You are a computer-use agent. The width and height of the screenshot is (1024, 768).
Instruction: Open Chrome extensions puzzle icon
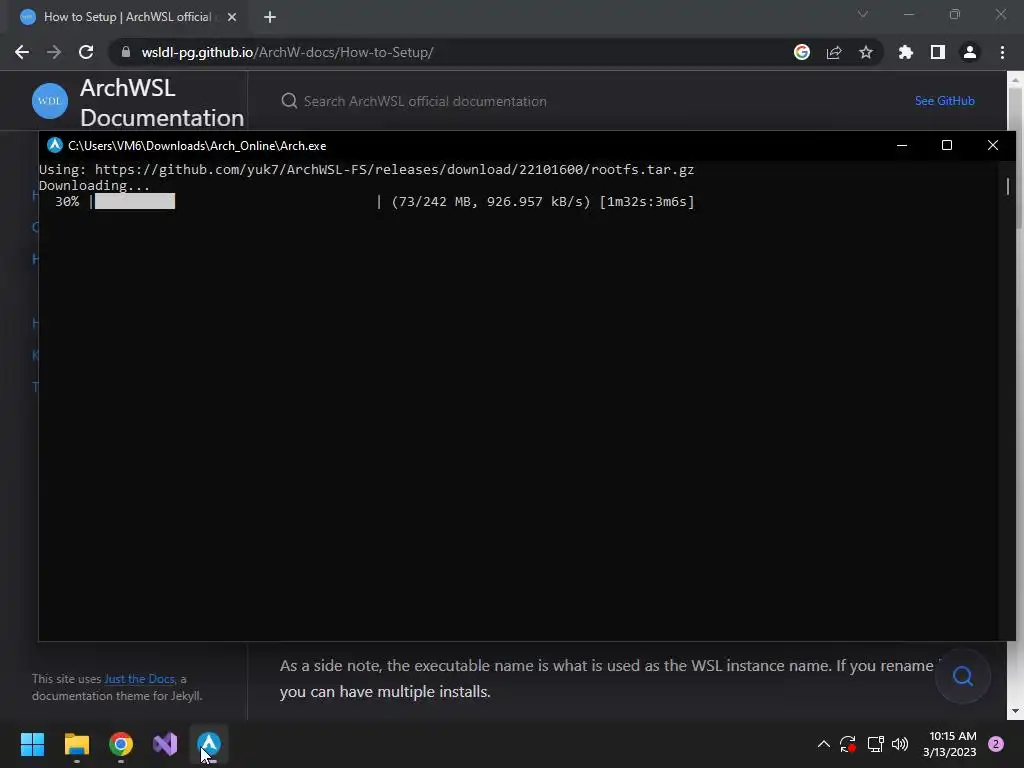click(906, 52)
